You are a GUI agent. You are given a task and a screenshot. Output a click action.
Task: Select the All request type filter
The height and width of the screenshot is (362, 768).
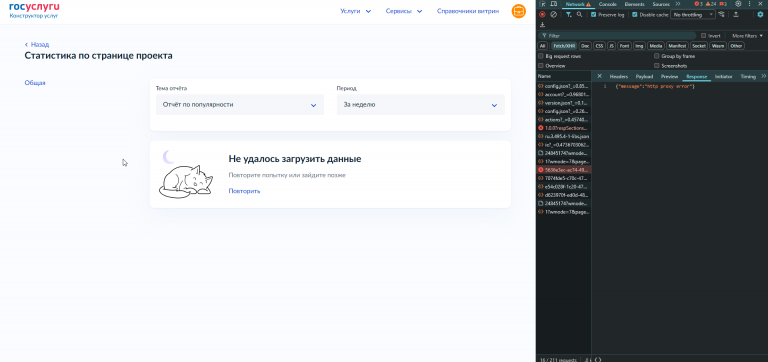point(542,46)
